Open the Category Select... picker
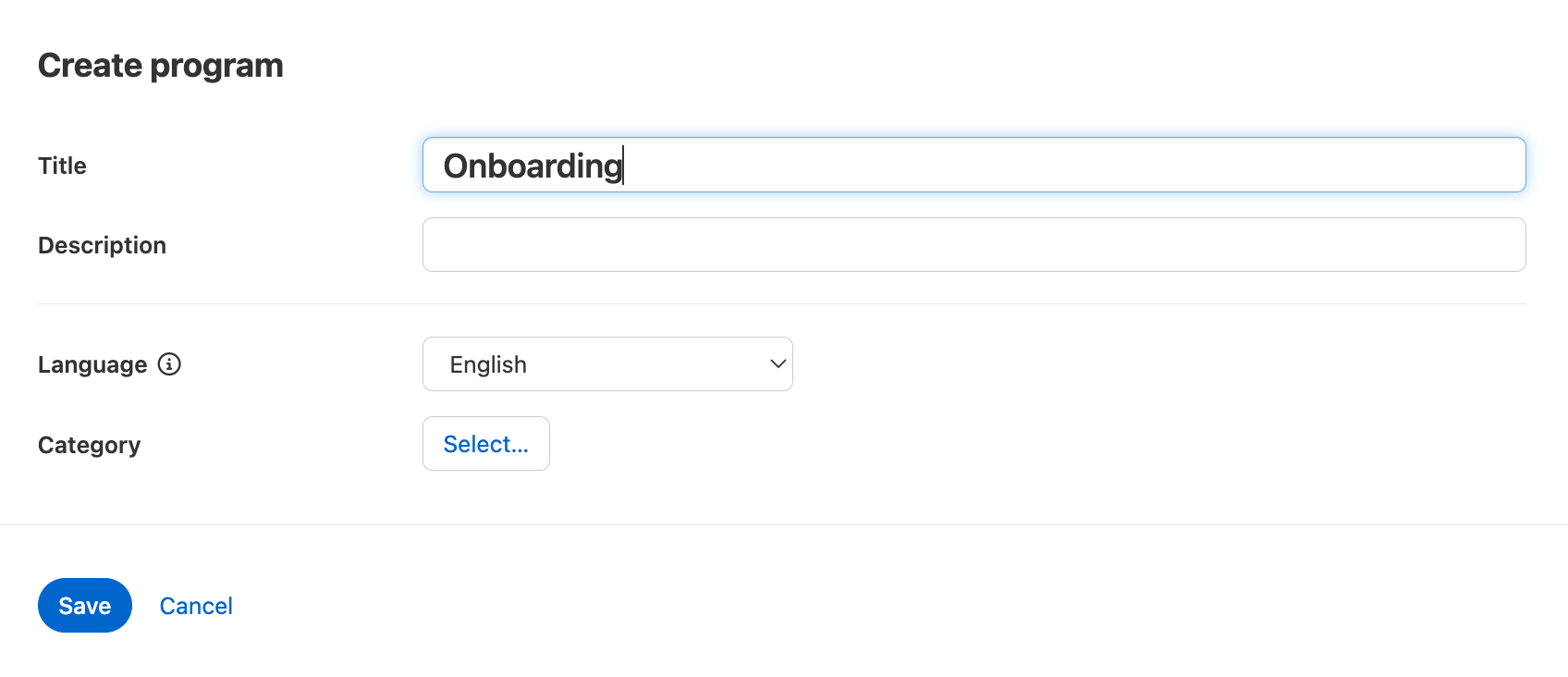 point(485,444)
